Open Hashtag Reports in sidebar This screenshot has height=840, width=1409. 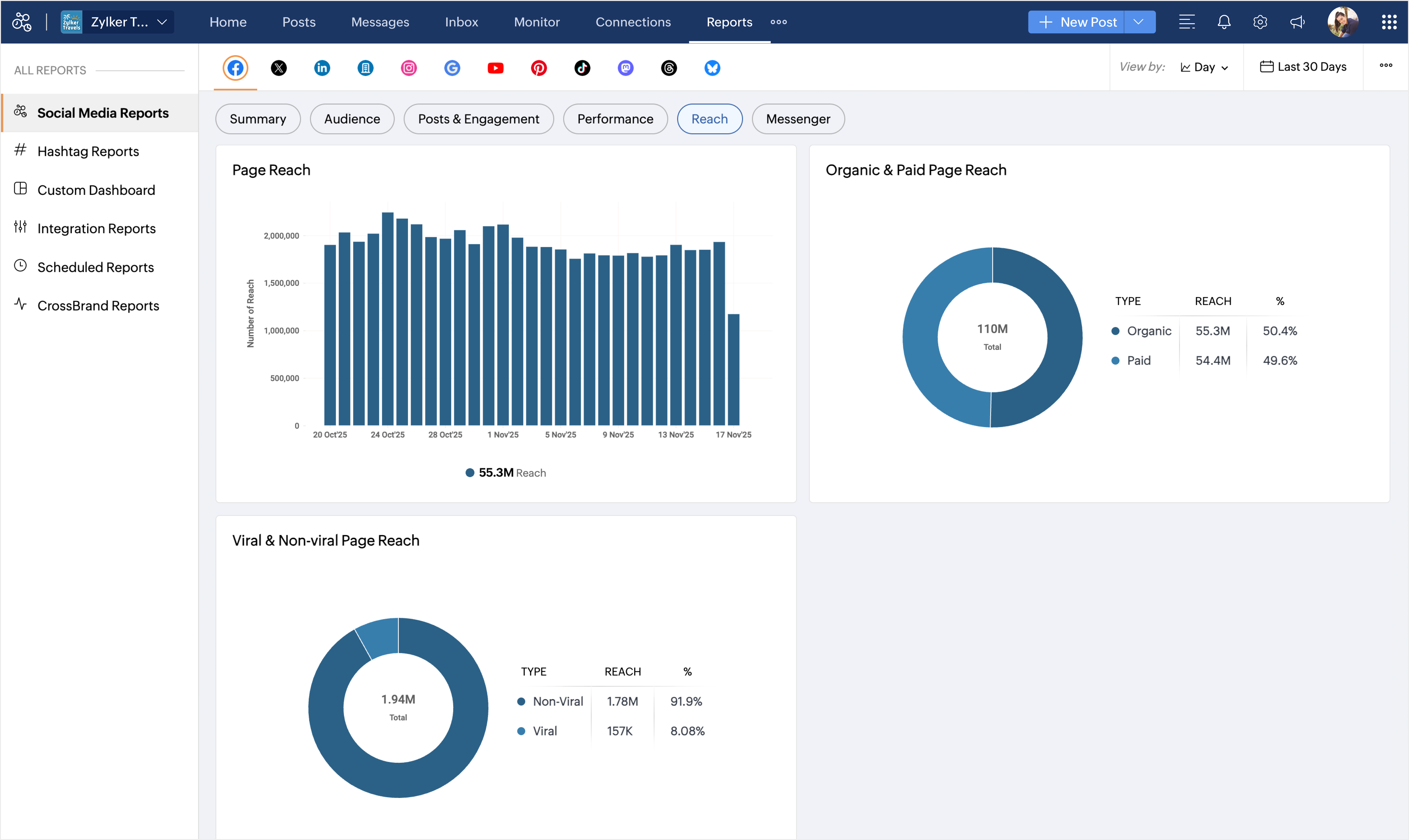click(x=88, y=151)
